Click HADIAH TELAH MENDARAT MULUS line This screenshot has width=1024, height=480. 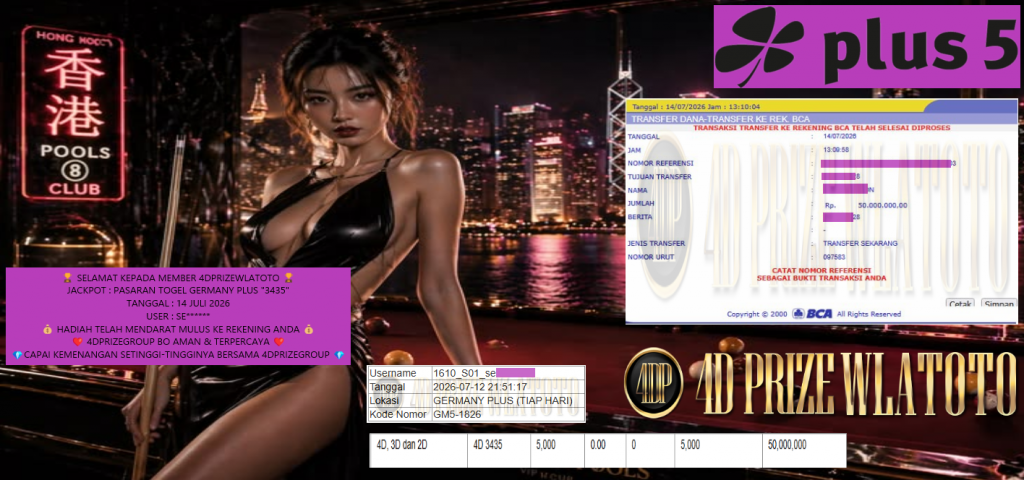click(x=178, y=329)
